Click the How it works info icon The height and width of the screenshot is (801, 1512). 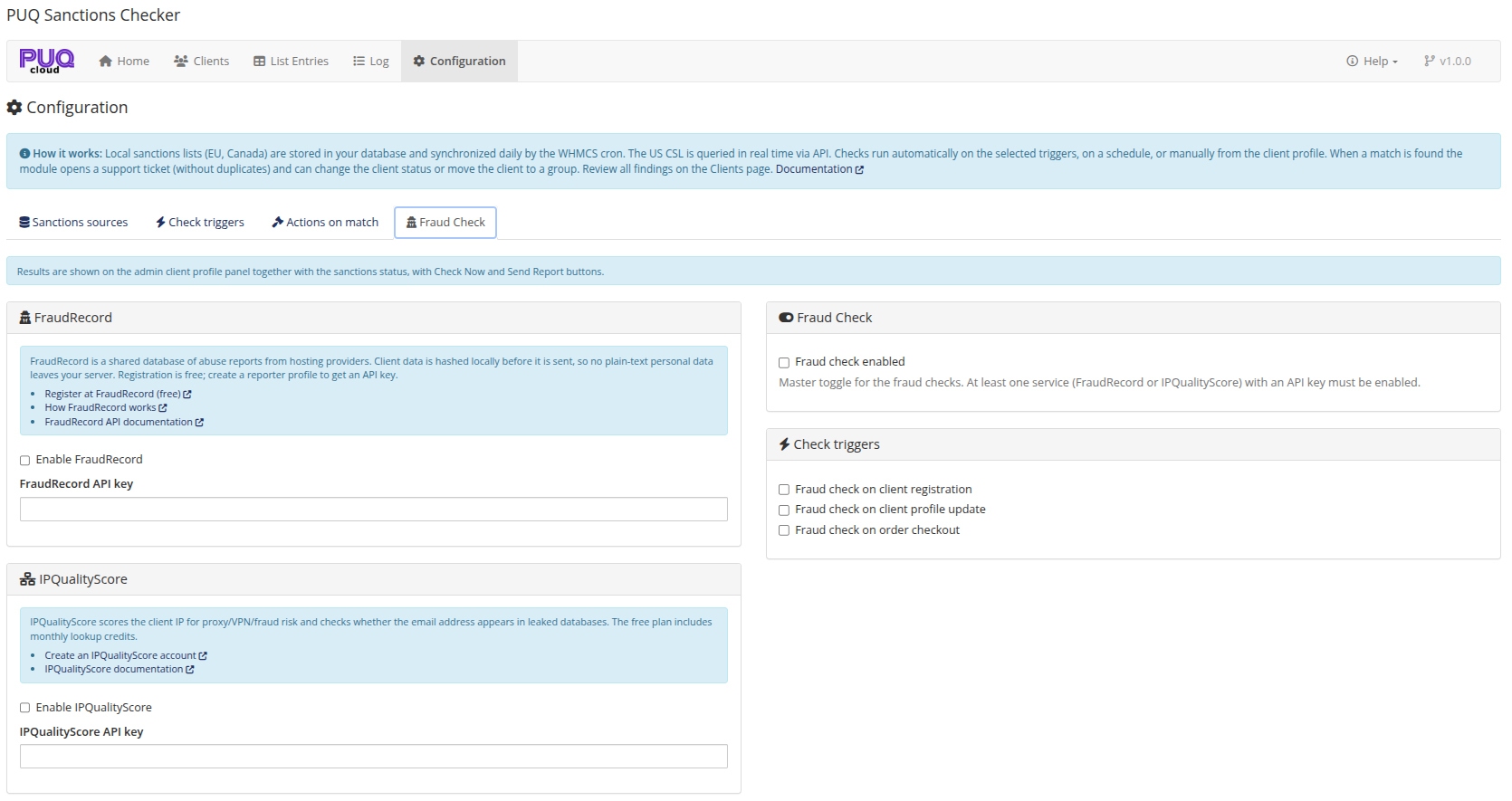pos(25,154)
